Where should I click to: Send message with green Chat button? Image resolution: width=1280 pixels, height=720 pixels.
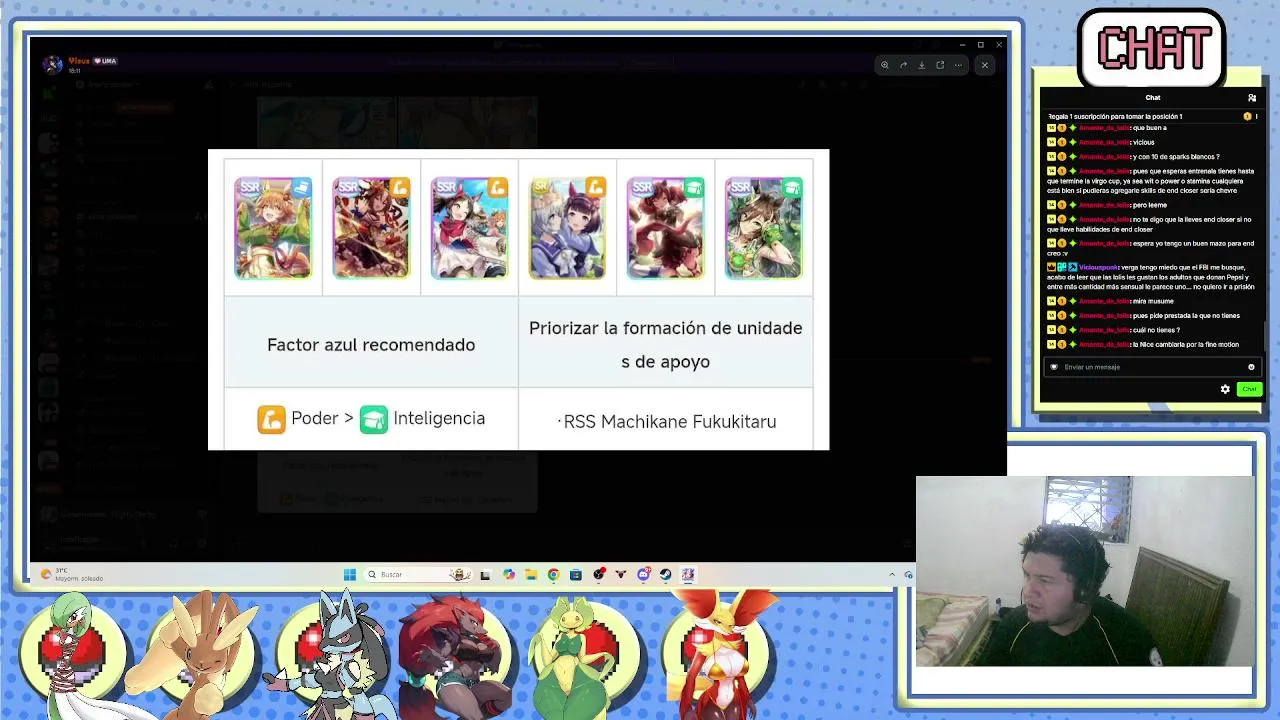[x=1249, y=389]
